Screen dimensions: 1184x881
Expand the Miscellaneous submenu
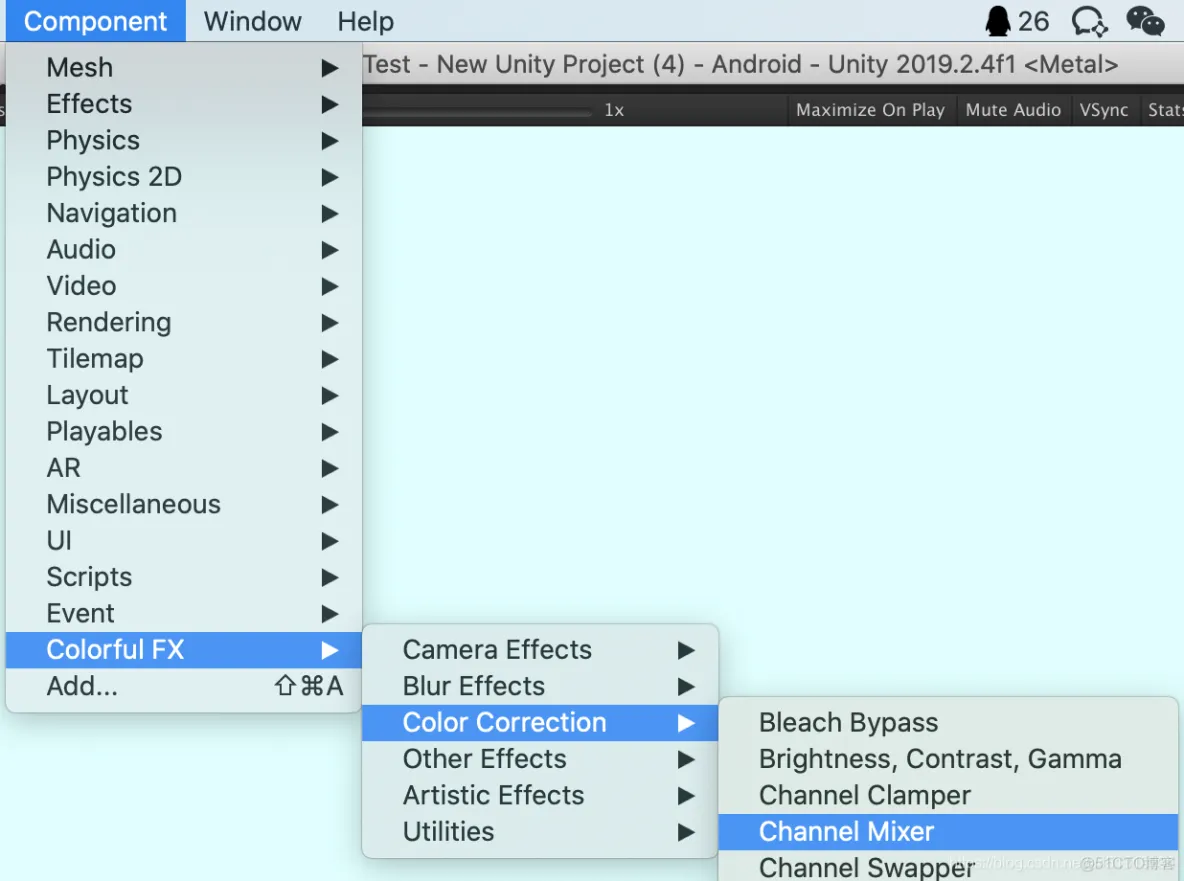pyautogui.click(x=183, y=504)
